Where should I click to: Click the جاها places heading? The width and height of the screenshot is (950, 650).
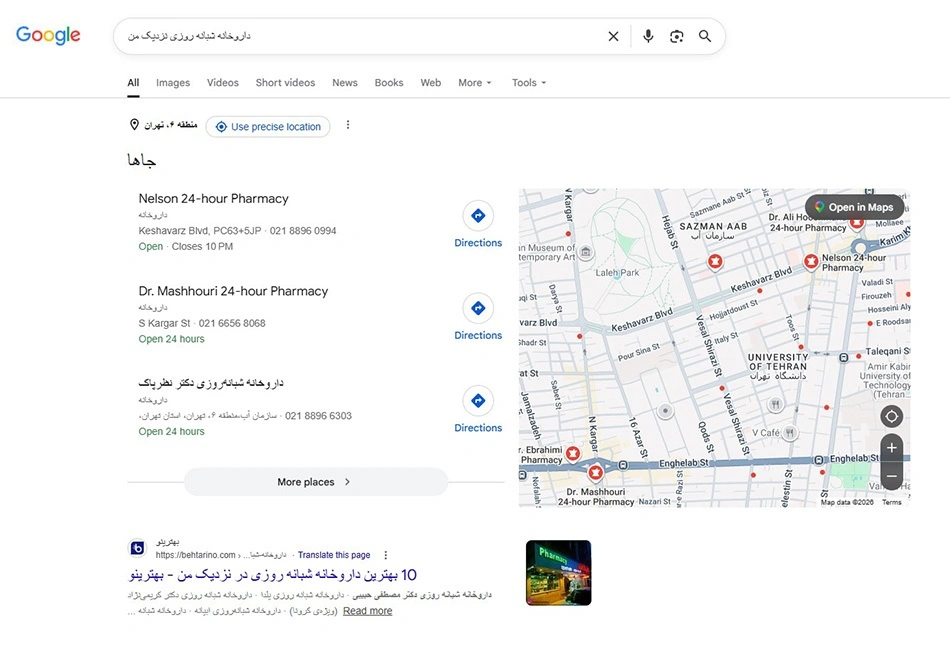coord(142,161)
